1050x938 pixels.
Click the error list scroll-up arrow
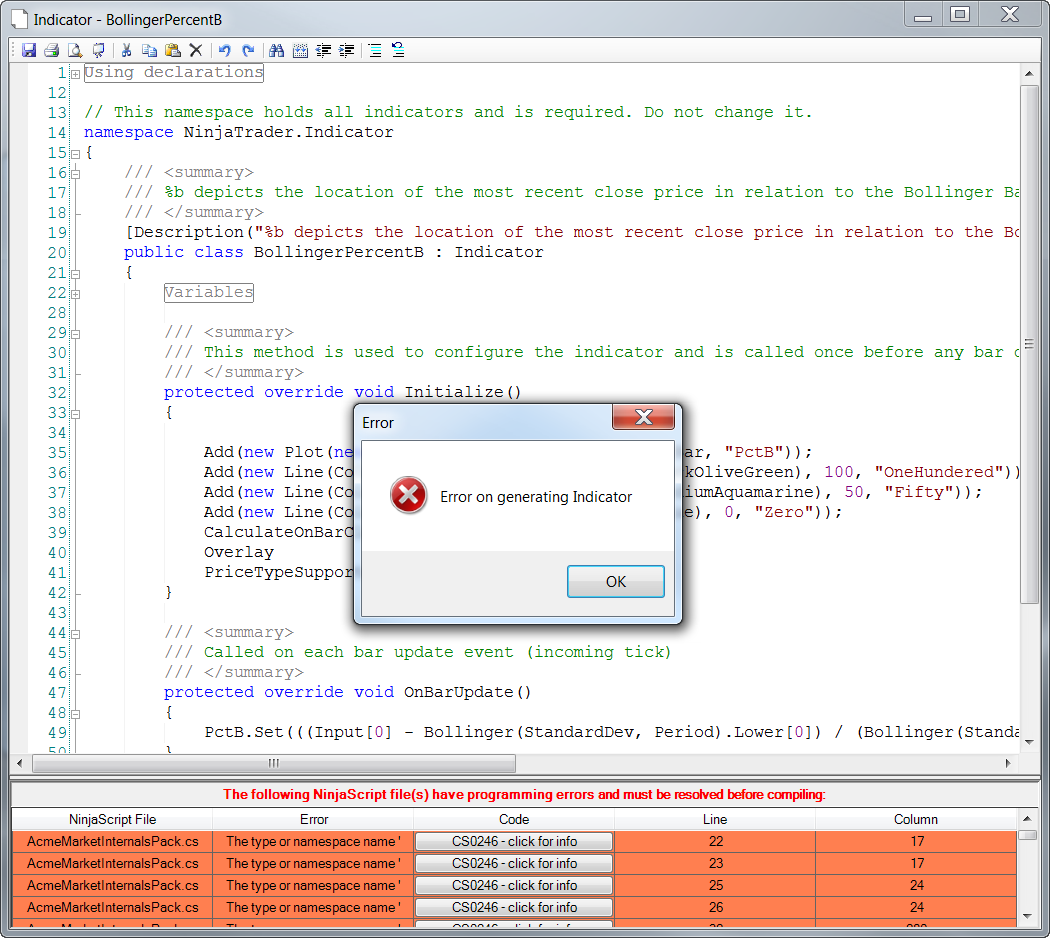(1027, 818)
